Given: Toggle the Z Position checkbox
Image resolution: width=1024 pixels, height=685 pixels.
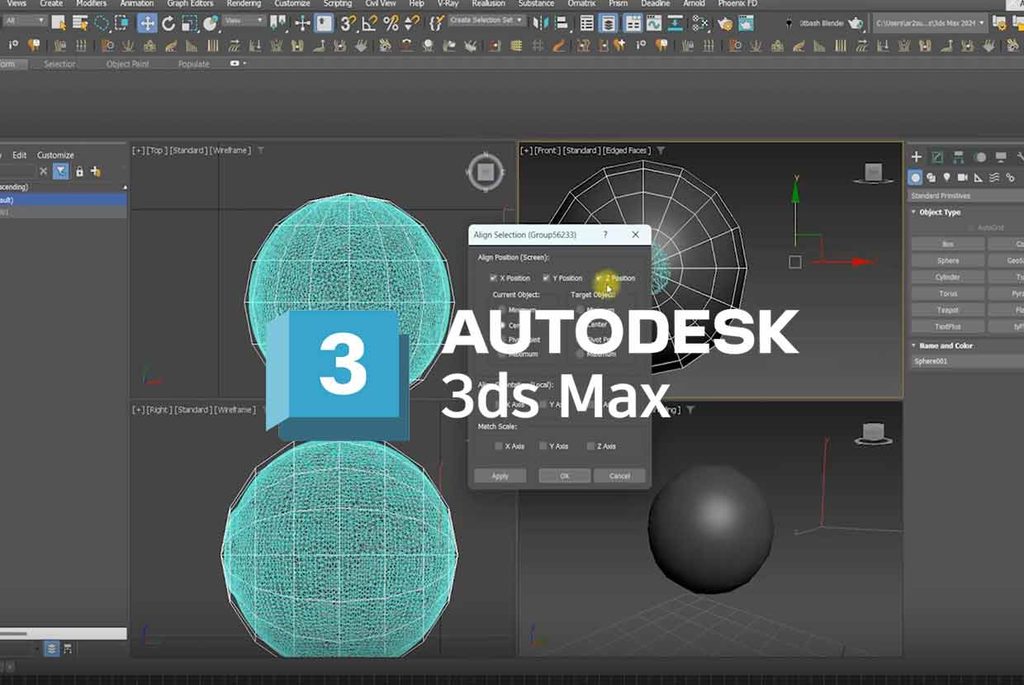Looking at the screenshot, I should [599, 278].
